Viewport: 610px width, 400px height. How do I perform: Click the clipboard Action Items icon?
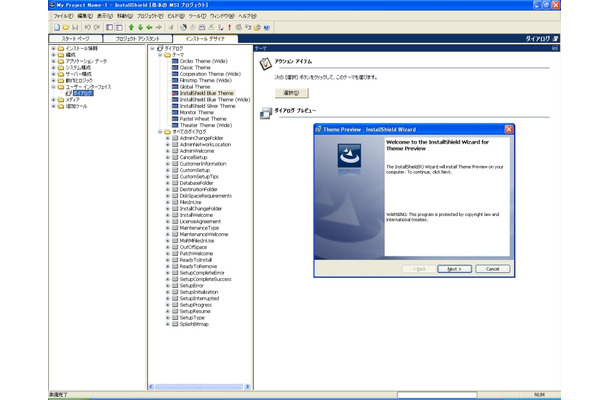(x=265, y=64)
